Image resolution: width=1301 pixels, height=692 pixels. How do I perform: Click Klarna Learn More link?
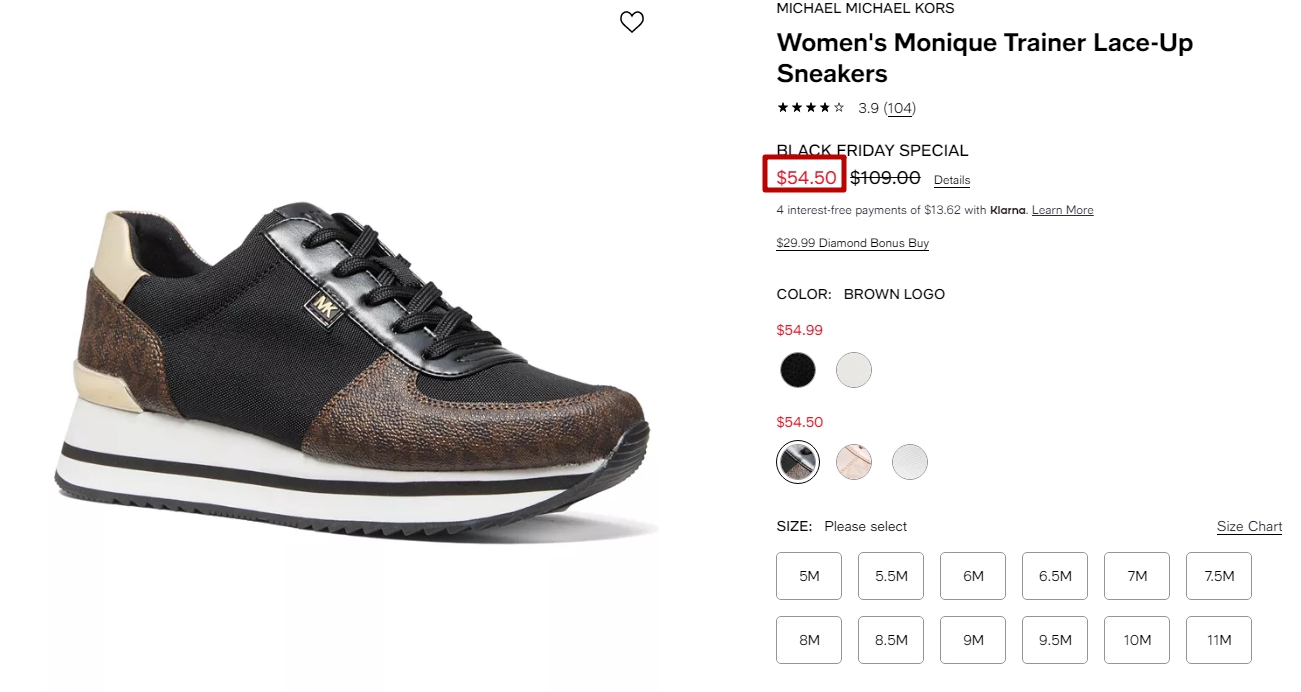1063,210
